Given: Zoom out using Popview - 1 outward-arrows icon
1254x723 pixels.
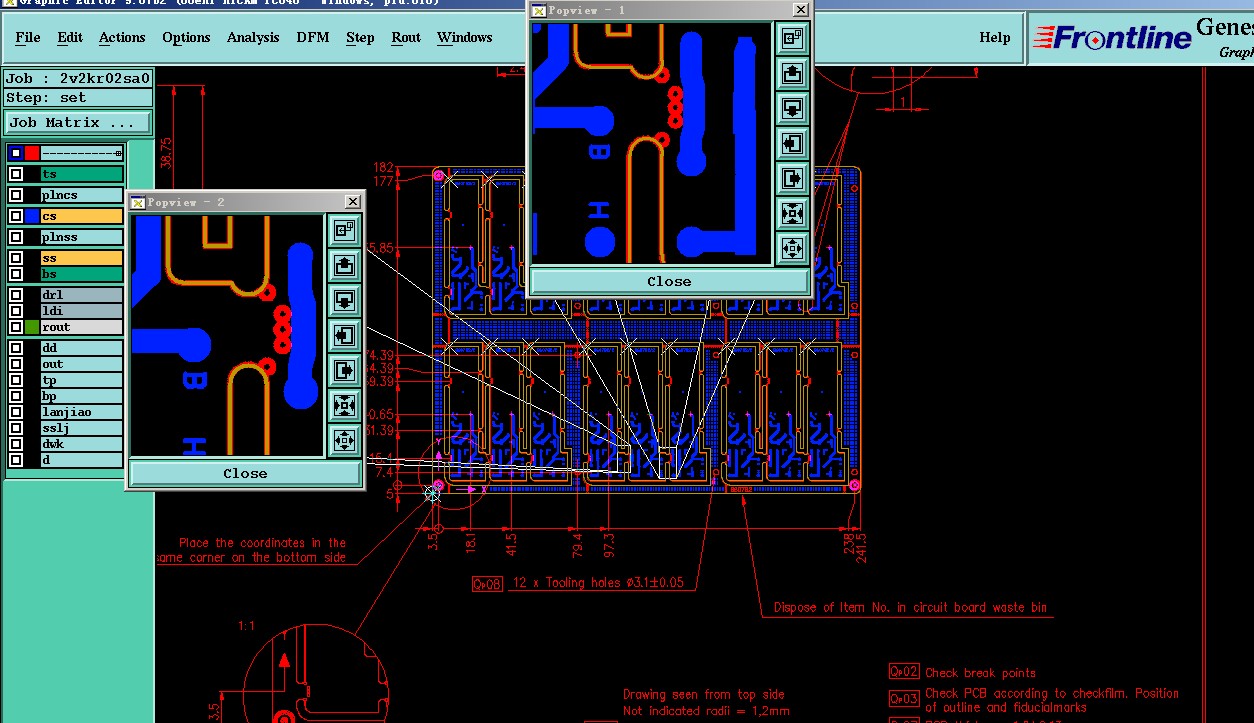Looking at the screenshot, I should click(x=792, y=248).
